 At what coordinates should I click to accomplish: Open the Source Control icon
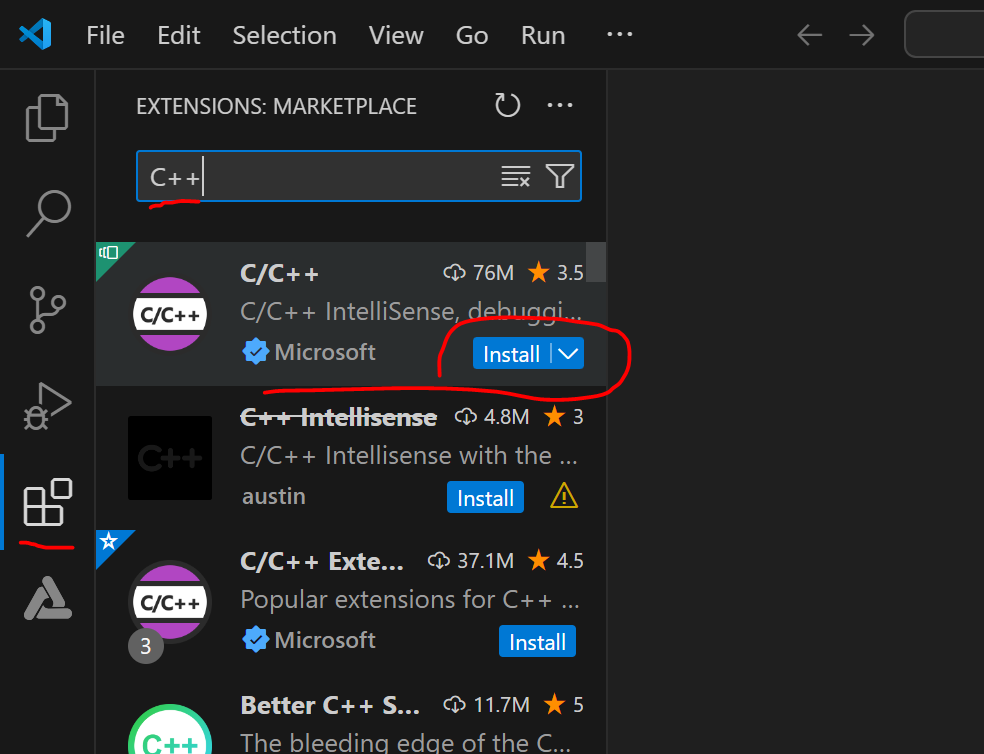point(46,310)
